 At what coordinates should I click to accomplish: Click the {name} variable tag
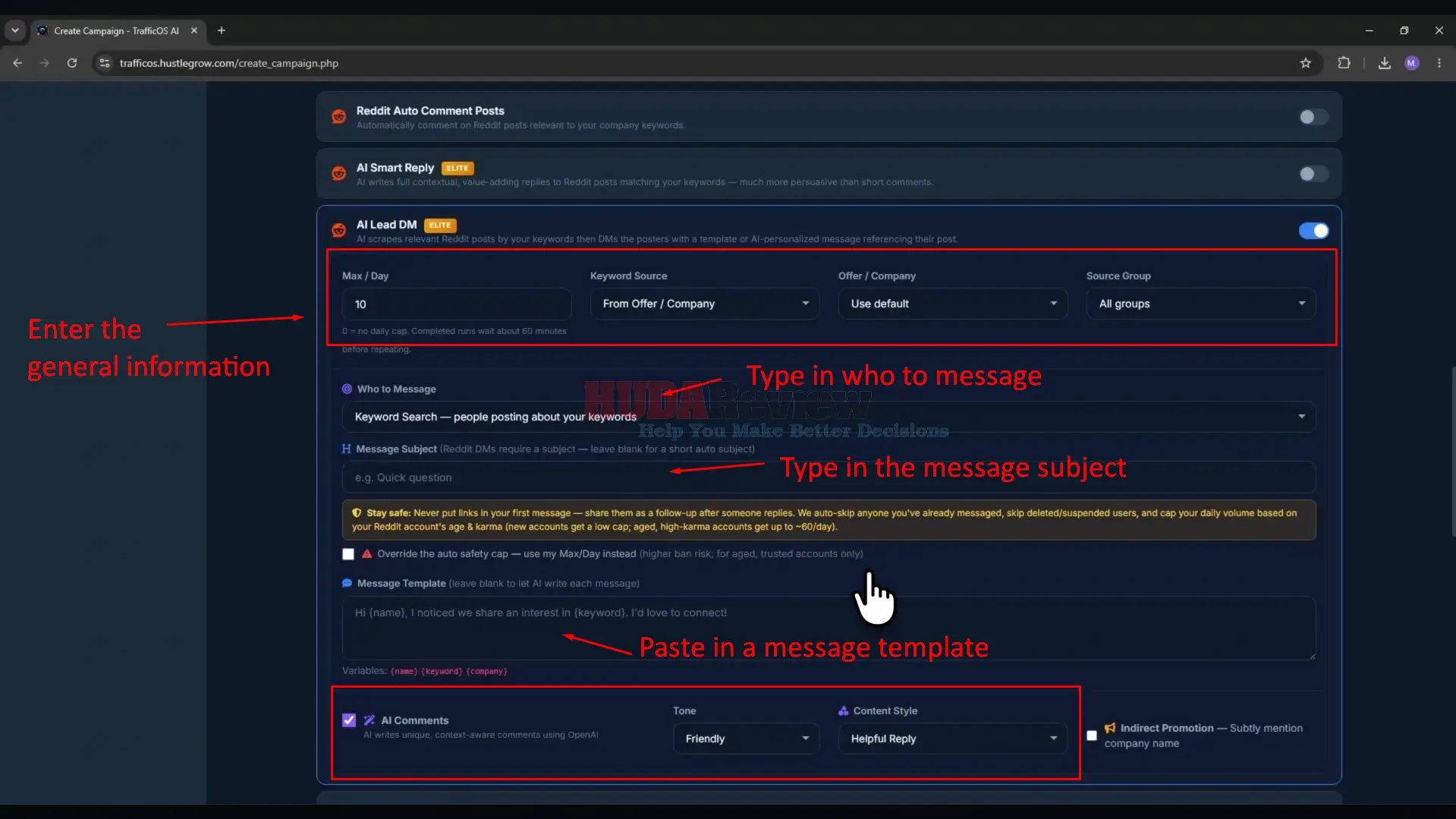pyautogui.click(x=404, y=671)
